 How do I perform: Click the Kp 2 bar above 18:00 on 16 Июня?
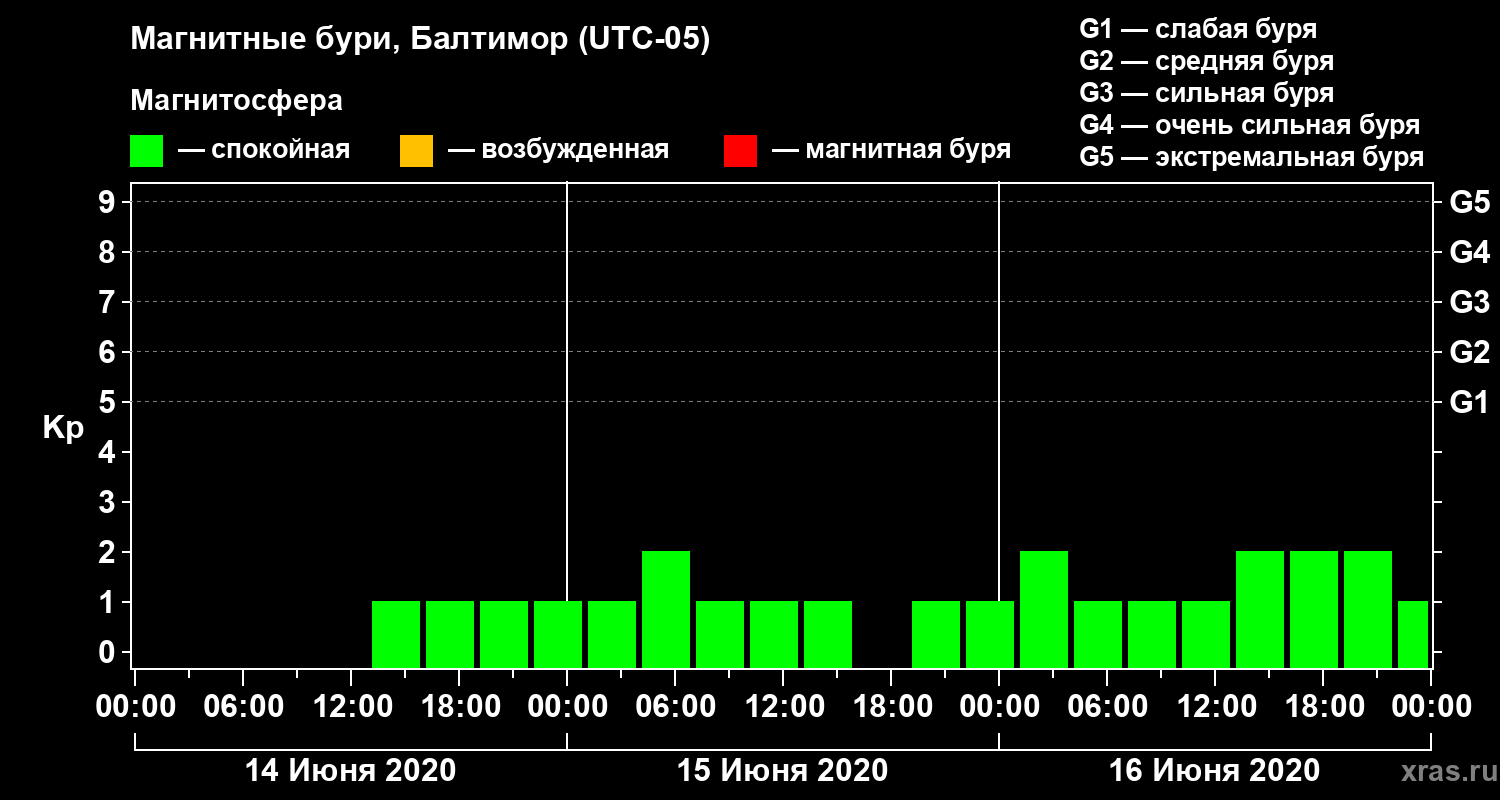1314,609
